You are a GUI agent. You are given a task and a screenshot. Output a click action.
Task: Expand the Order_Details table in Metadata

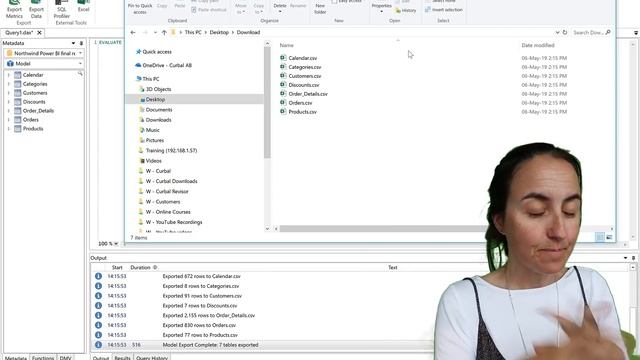point(9,111)
